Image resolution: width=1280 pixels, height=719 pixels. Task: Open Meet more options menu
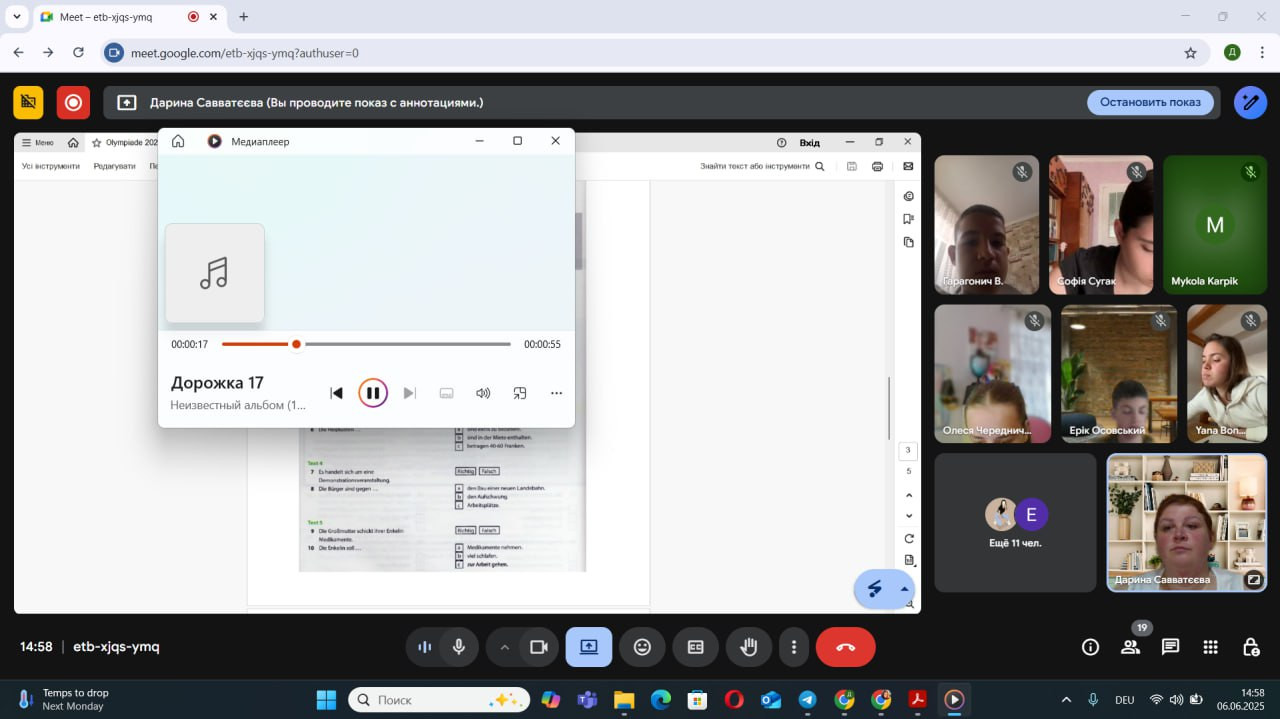pyautogui.click(x=794, y=647)
